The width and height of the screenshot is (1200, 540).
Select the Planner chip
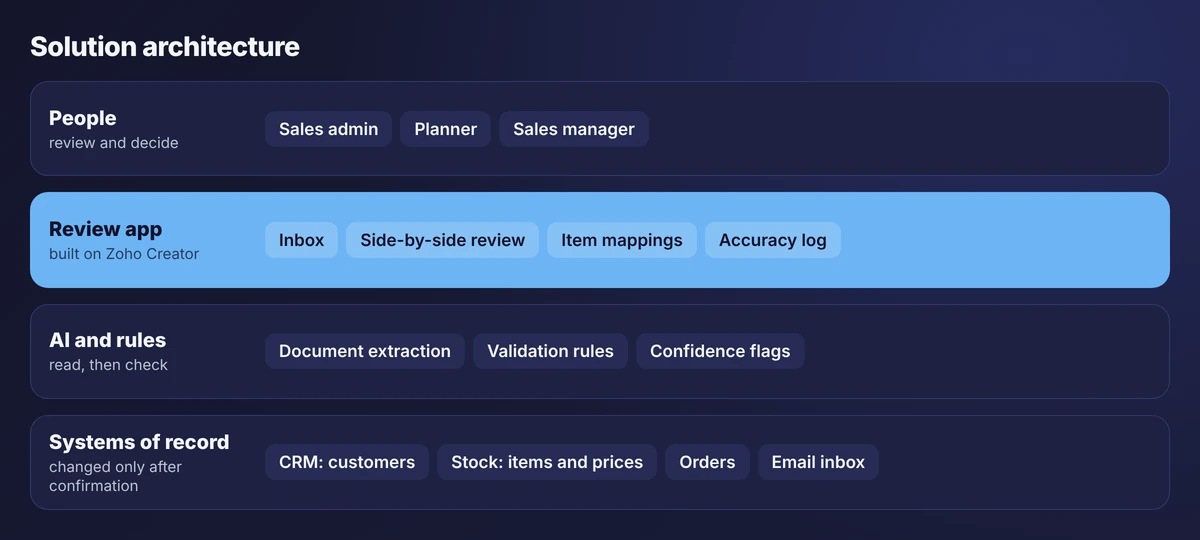click(x=445, y=129)
